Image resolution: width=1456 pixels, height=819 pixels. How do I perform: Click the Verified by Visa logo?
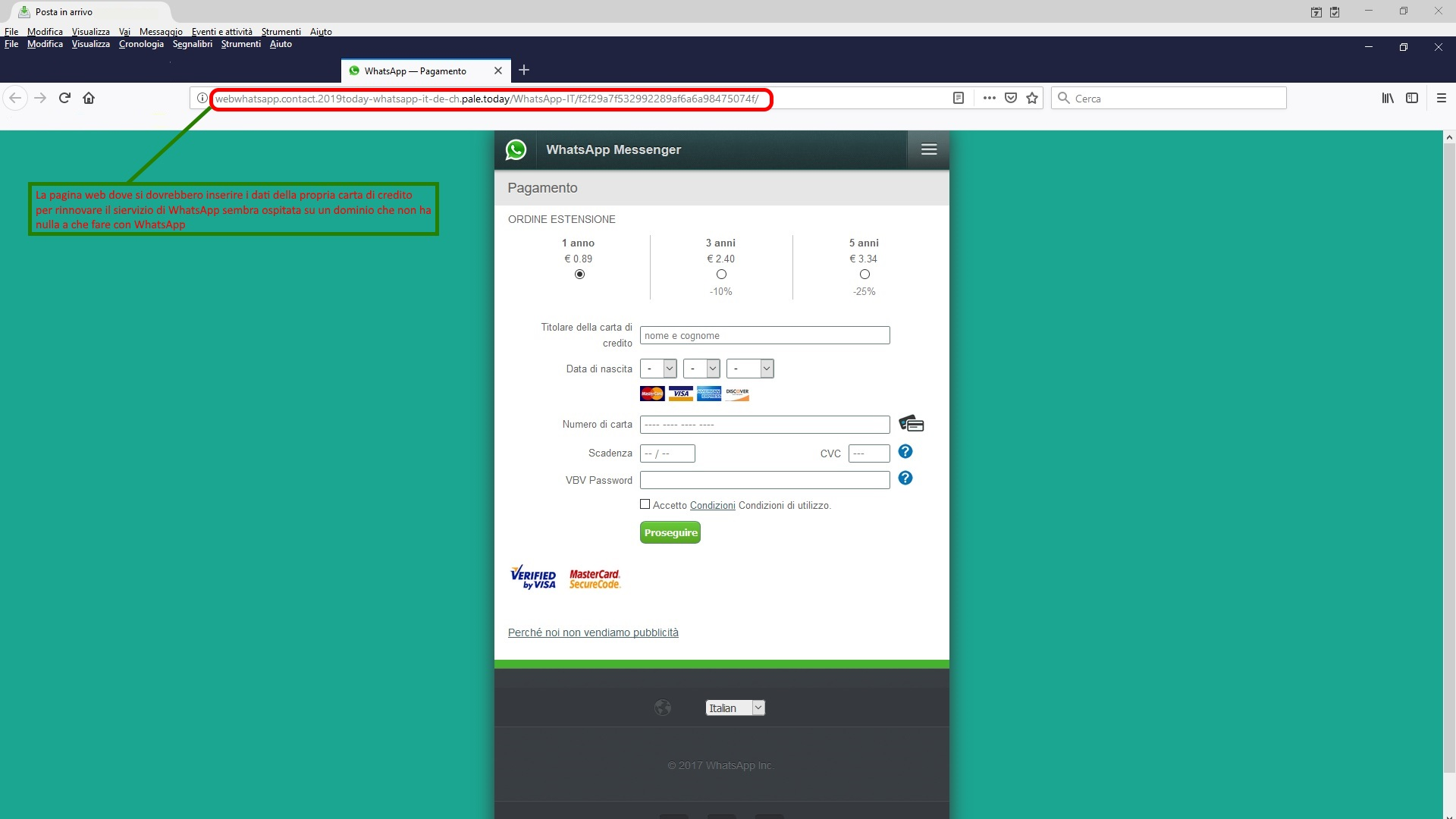click(533, 577)
